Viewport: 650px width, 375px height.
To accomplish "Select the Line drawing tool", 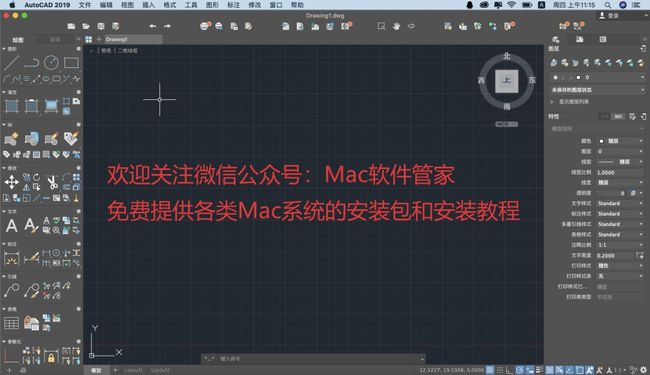I will click(x=12, y=63).
